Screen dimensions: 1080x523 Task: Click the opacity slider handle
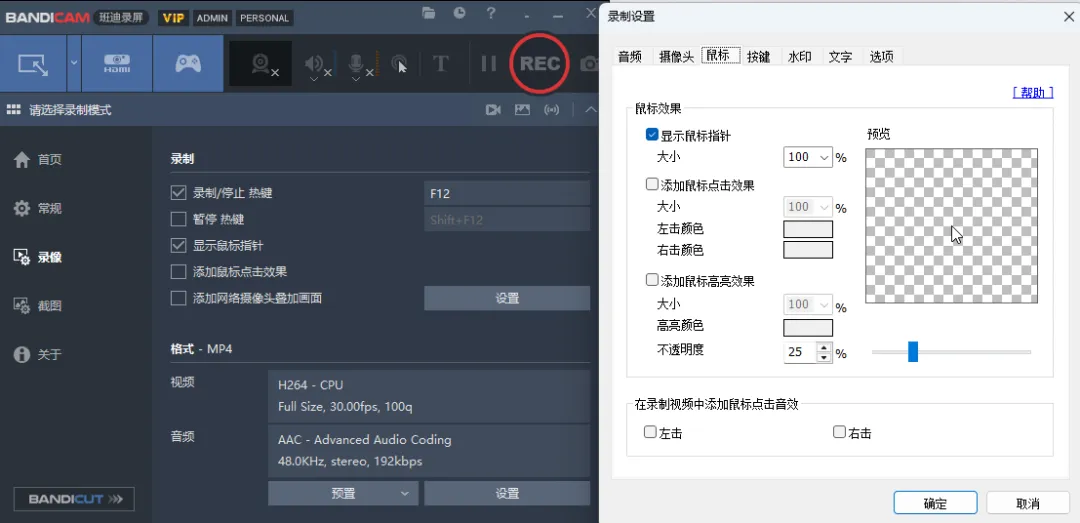tap(913, 351)
